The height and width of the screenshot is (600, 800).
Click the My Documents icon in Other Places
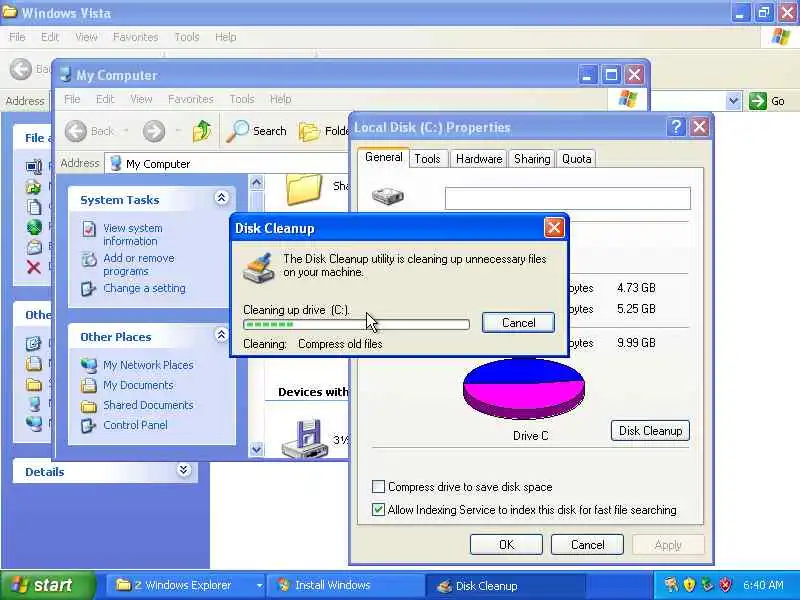pyautogui.click(x=88, y=385)
